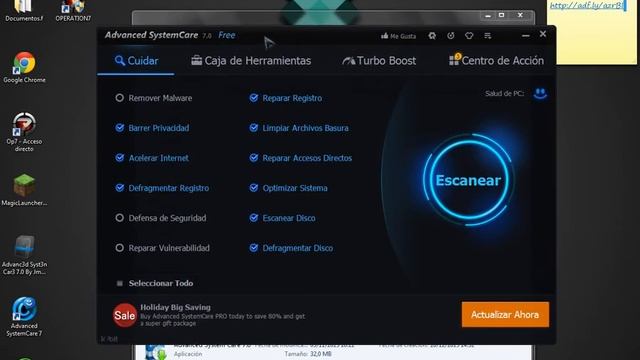Enable Defensa de Seguridad option

(x=119, y=218)
